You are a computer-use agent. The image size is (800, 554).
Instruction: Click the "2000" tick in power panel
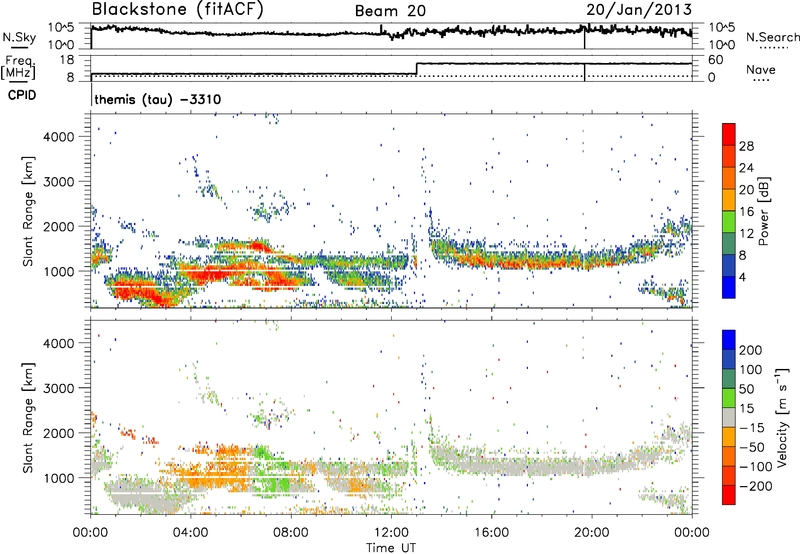pos(59,226)
